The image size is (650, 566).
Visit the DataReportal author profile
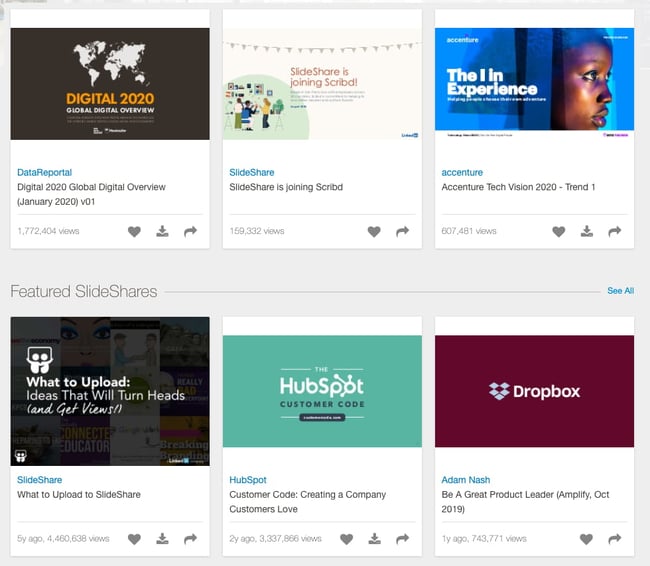45,172
